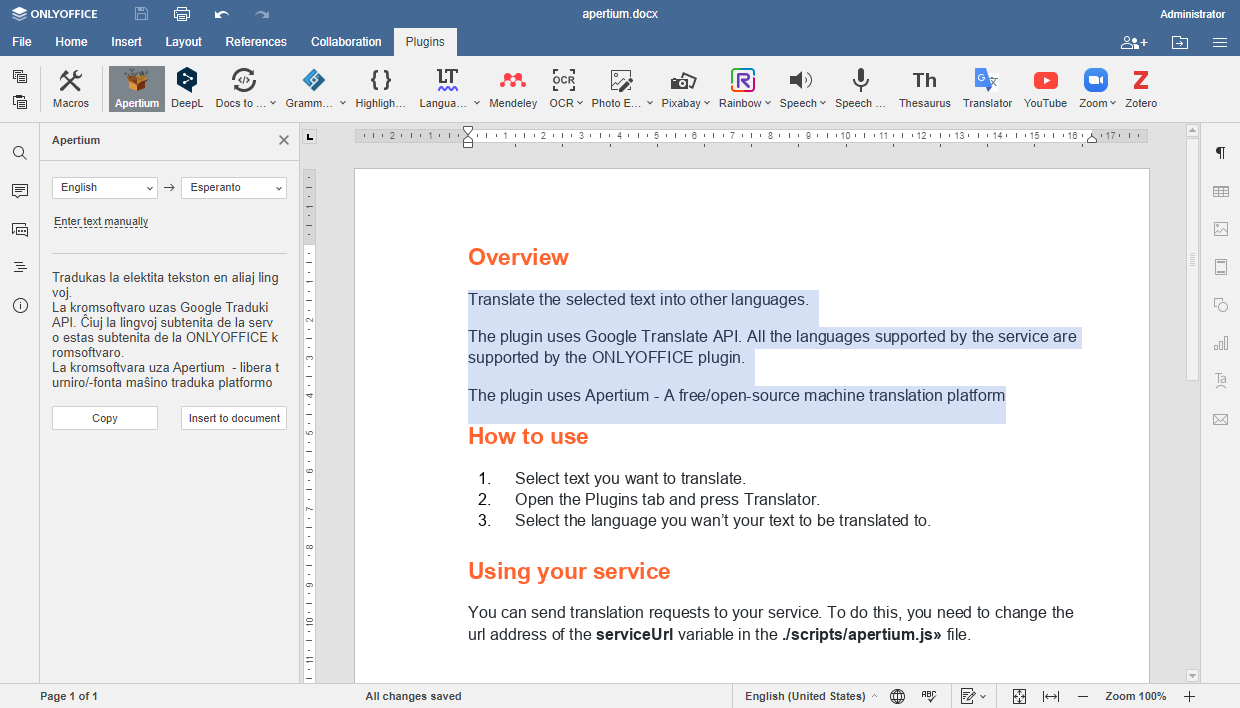Open the File menu
This screenshot has height=708, width=1240.
click(22, 42)
